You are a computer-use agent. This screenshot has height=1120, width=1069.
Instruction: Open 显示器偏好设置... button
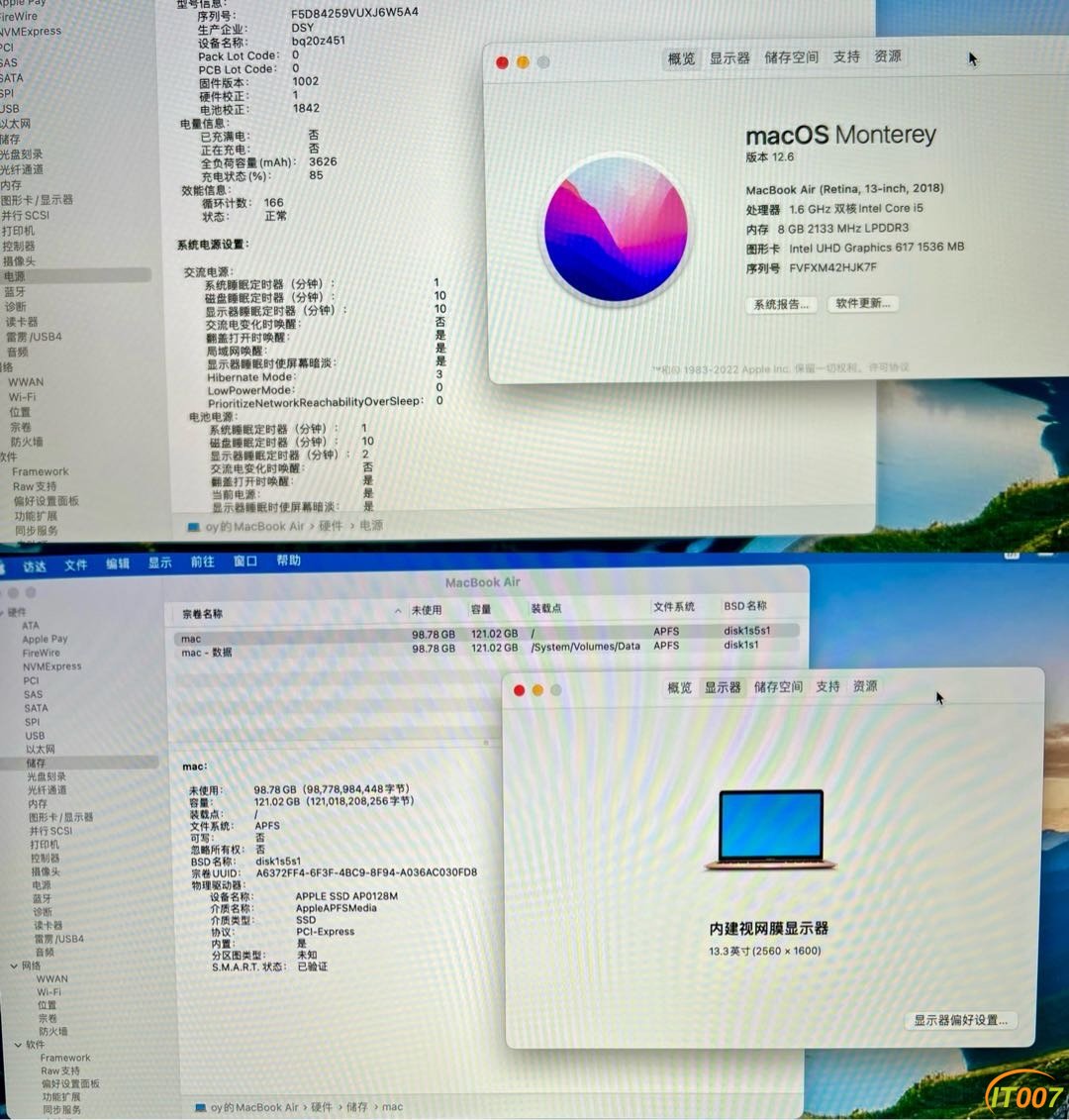960,1020
